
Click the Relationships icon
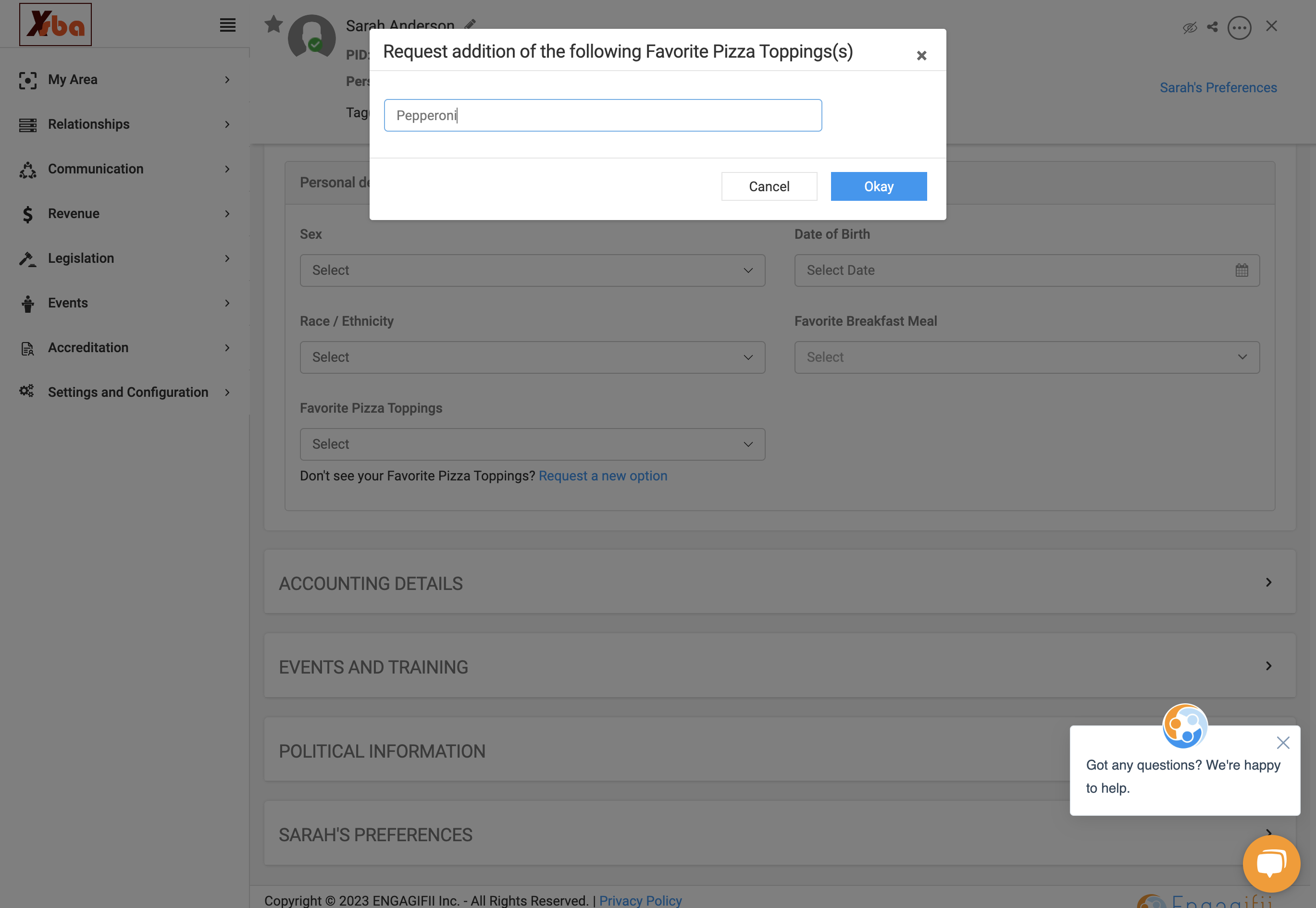[x=27, y=124]
